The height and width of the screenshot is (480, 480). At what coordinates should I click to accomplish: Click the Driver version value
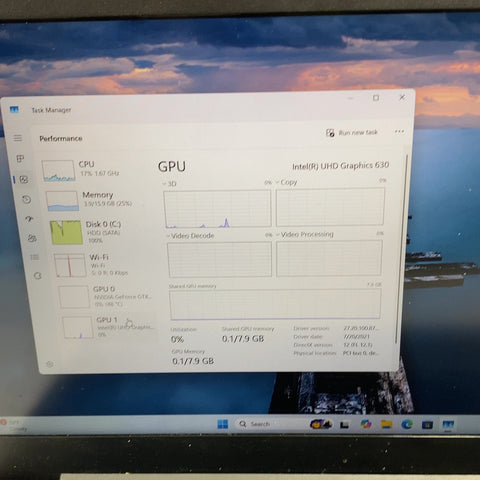[x=360, y=328]
